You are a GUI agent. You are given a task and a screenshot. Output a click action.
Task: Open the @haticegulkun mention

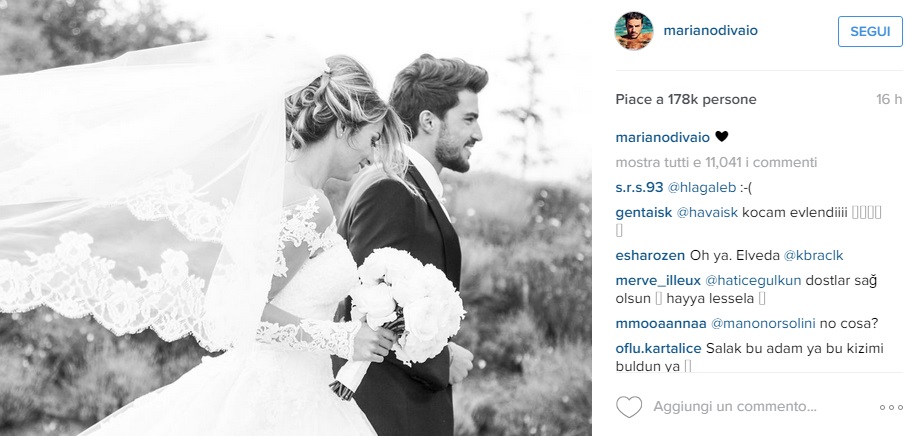[x=753, y=281]
